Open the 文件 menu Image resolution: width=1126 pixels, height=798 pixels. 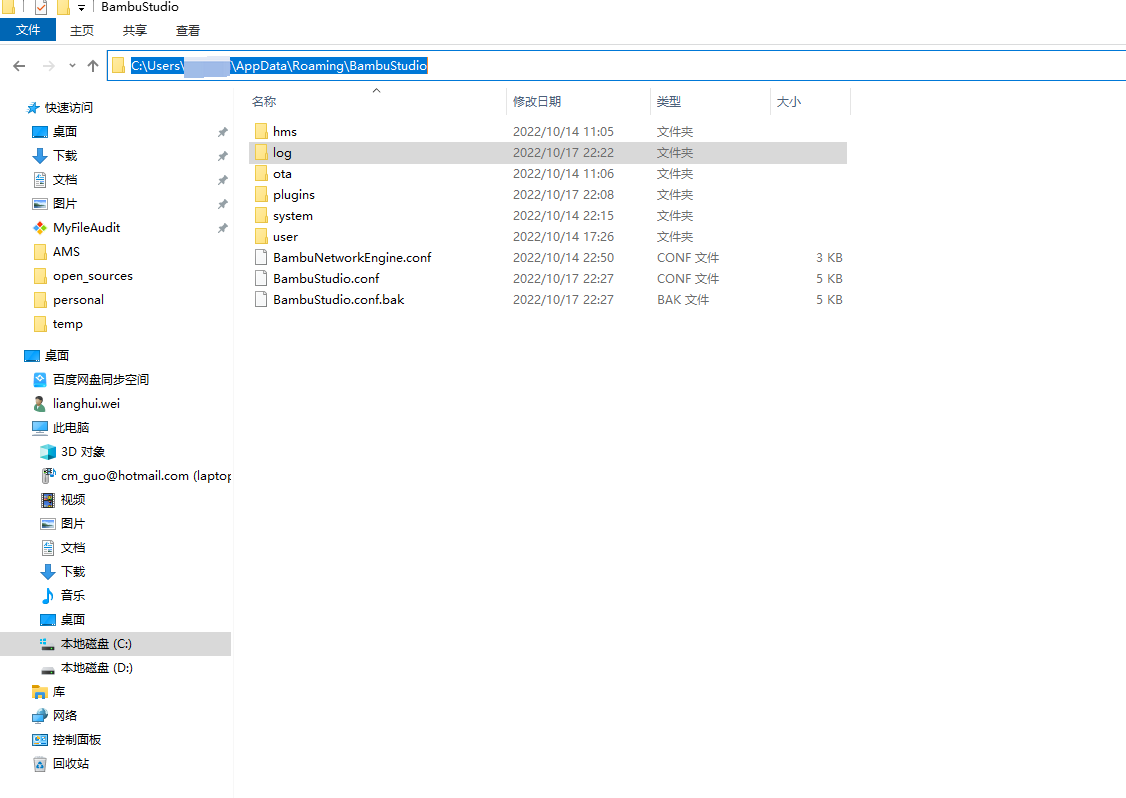(x=28, y=30)
